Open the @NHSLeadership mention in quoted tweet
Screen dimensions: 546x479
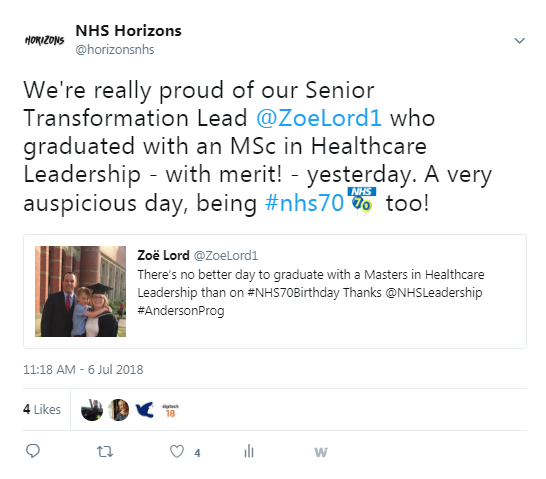coord(434,292)
